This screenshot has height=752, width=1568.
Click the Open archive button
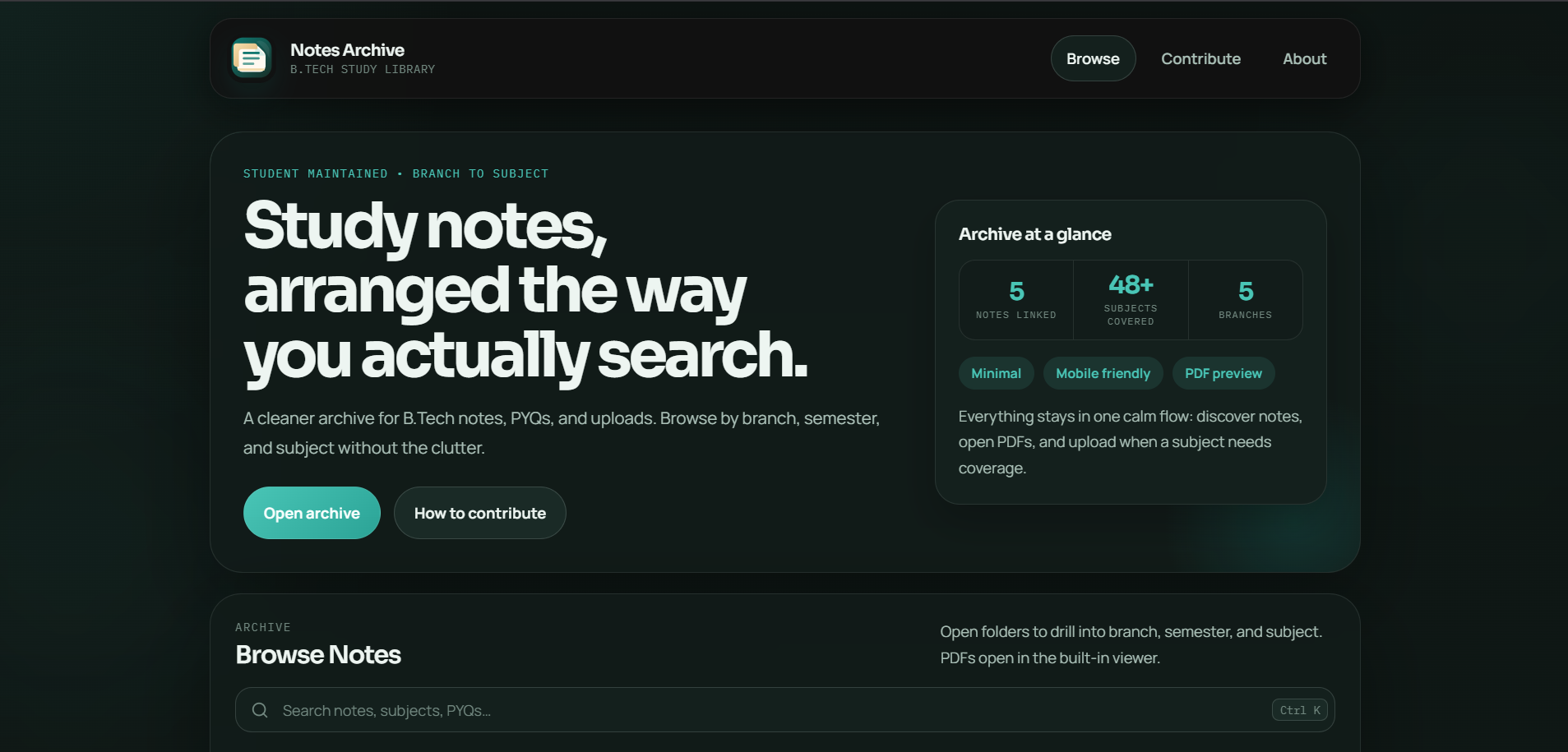point(312,512)
